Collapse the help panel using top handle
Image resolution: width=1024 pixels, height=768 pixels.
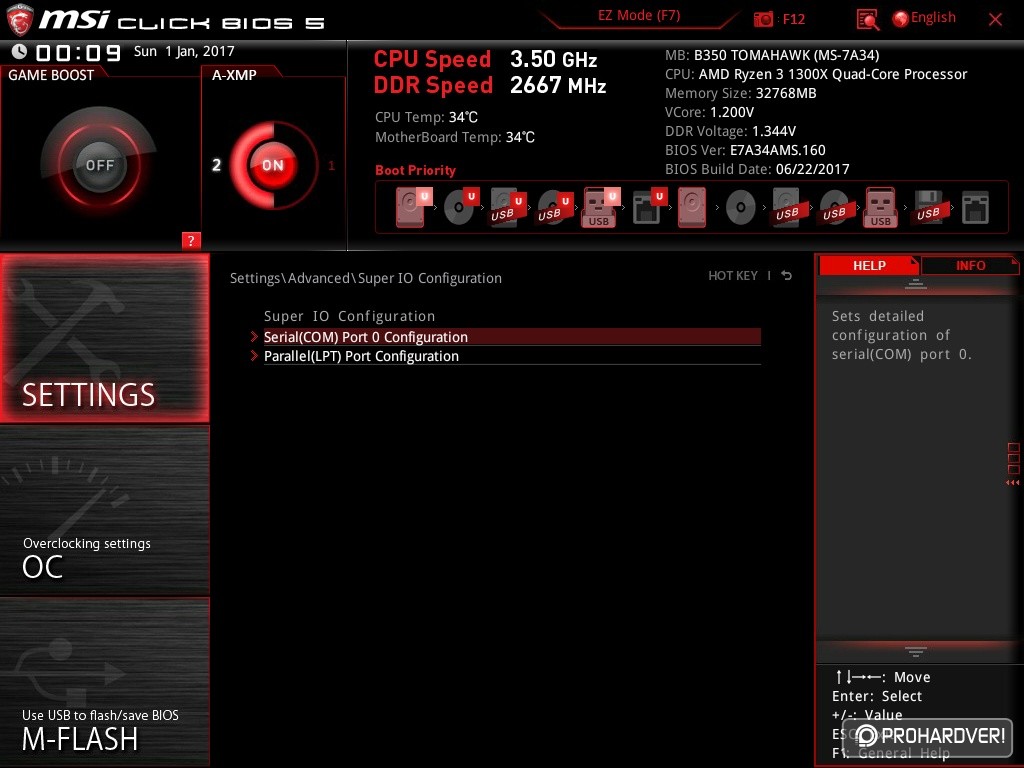(x=915, y=284)
